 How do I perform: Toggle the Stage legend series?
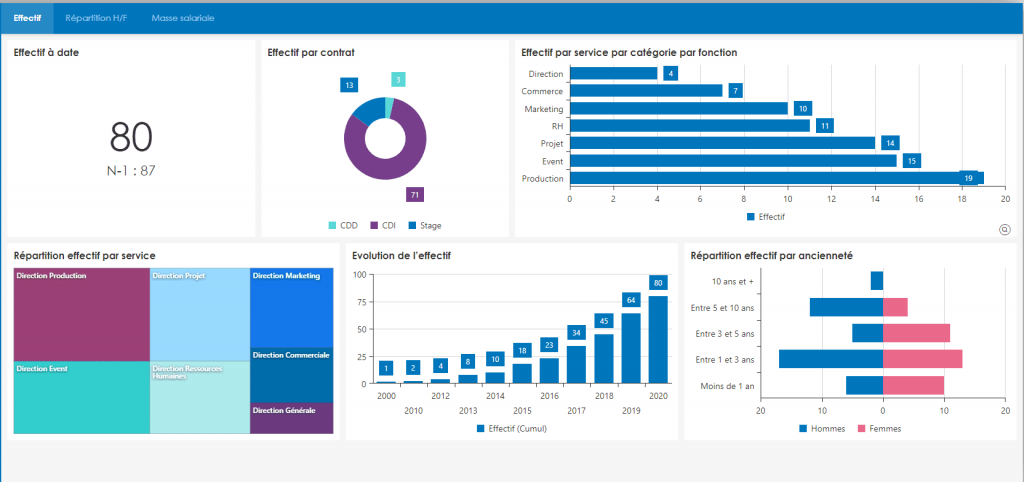click(x=425, y=225)
